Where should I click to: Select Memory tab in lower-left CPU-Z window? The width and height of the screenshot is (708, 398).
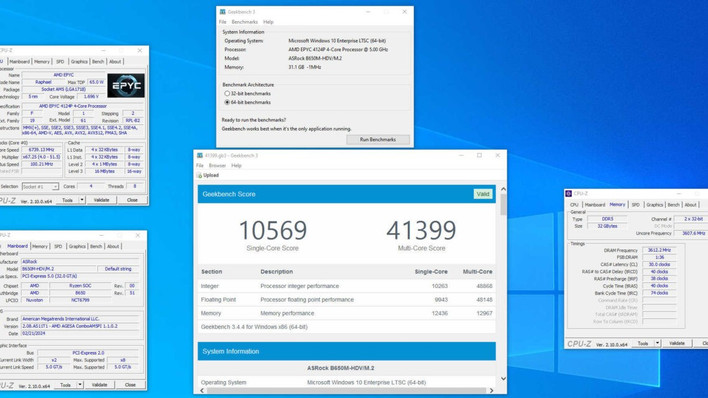click(40, 246)
